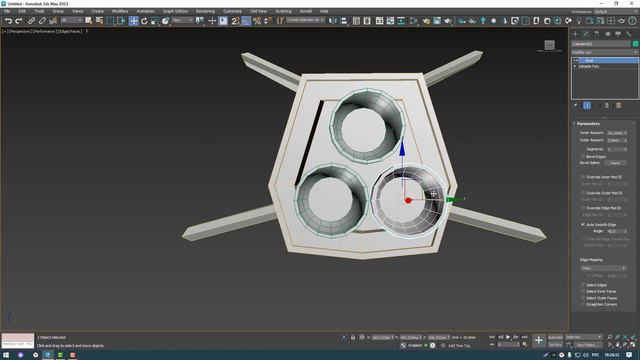Open the Select by Name dialog
640x360 pixels.
(99, 21)
